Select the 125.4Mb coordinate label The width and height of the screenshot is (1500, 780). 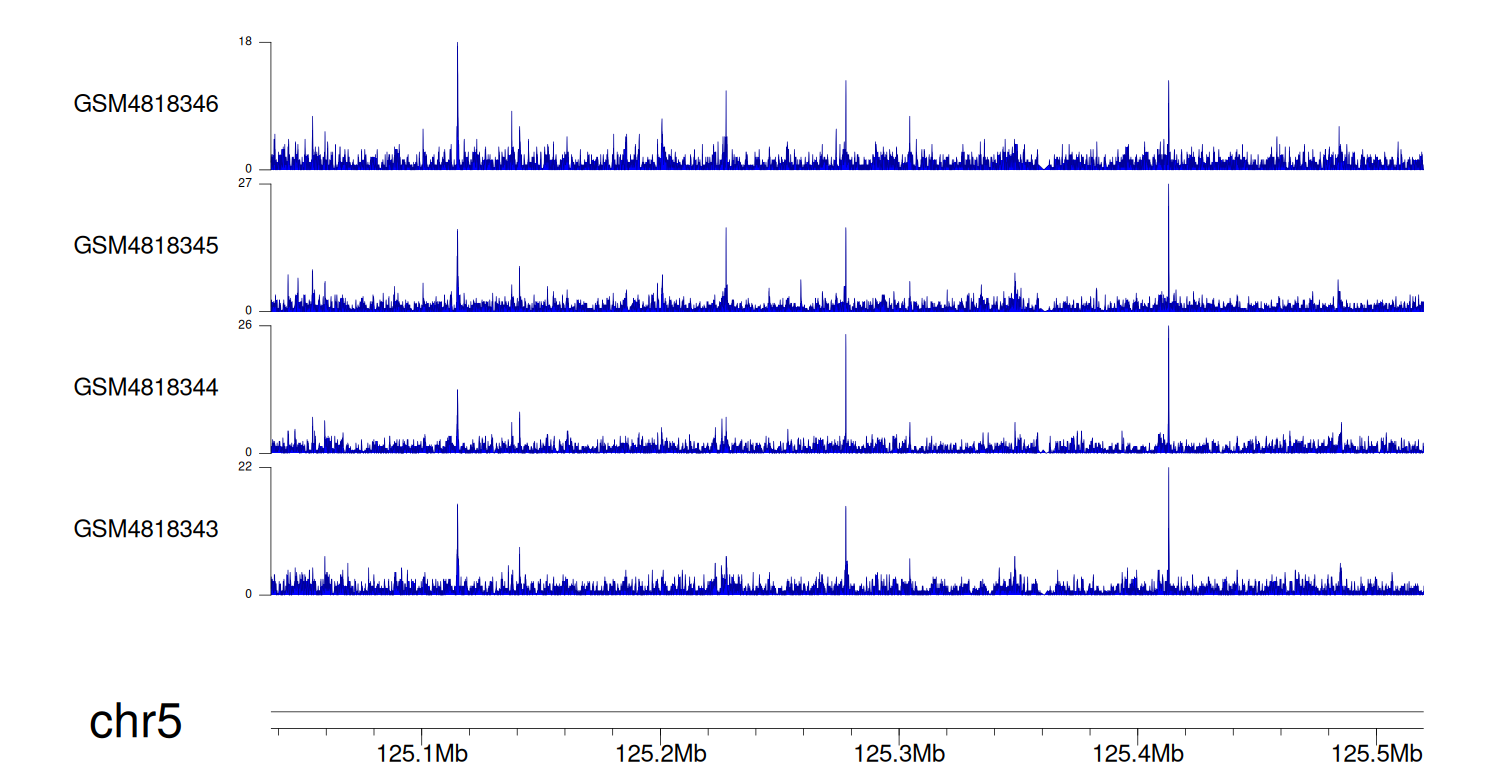pyautogui.click(x=1136, y=753)
